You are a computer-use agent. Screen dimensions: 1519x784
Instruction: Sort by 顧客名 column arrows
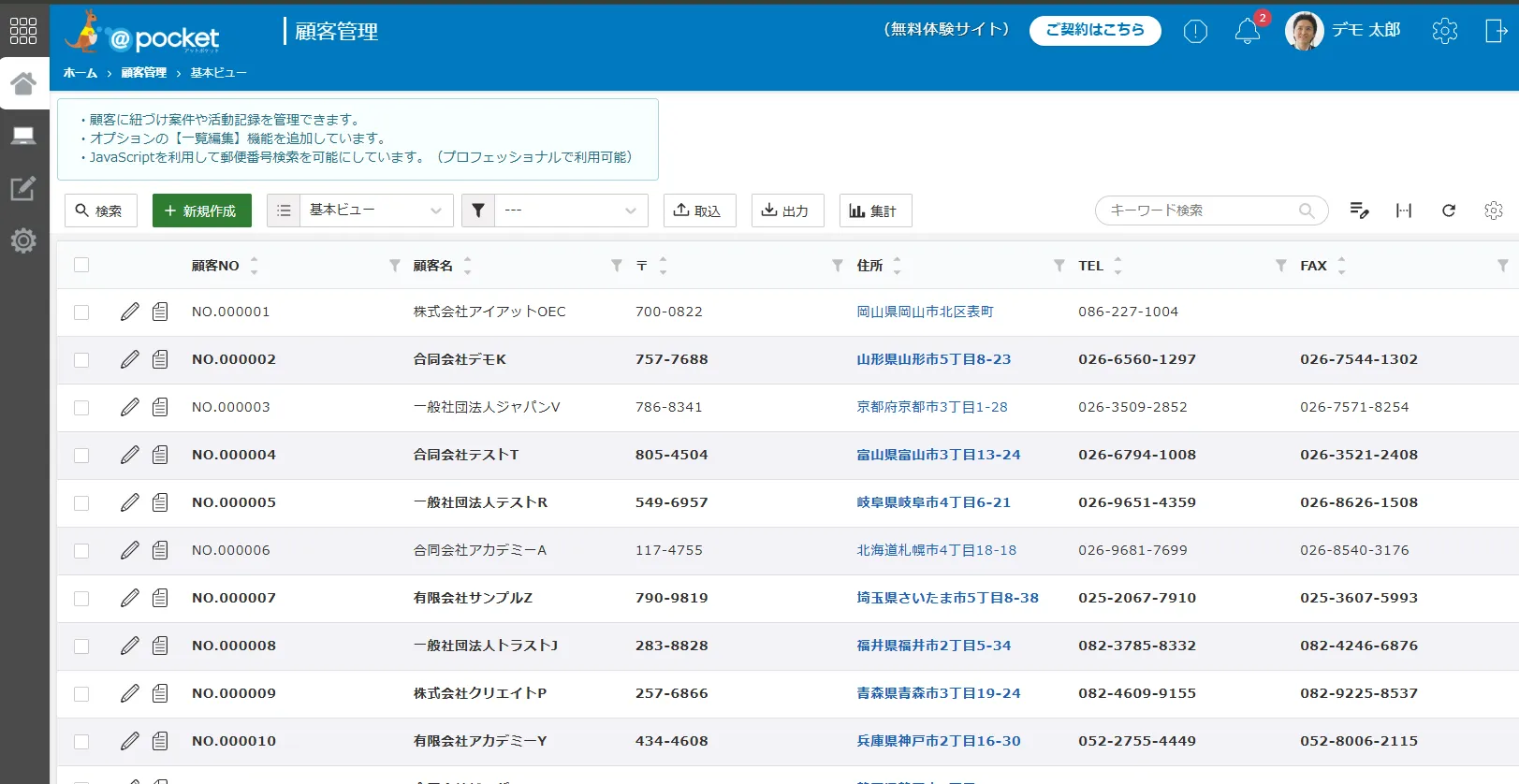pos(467,266)
